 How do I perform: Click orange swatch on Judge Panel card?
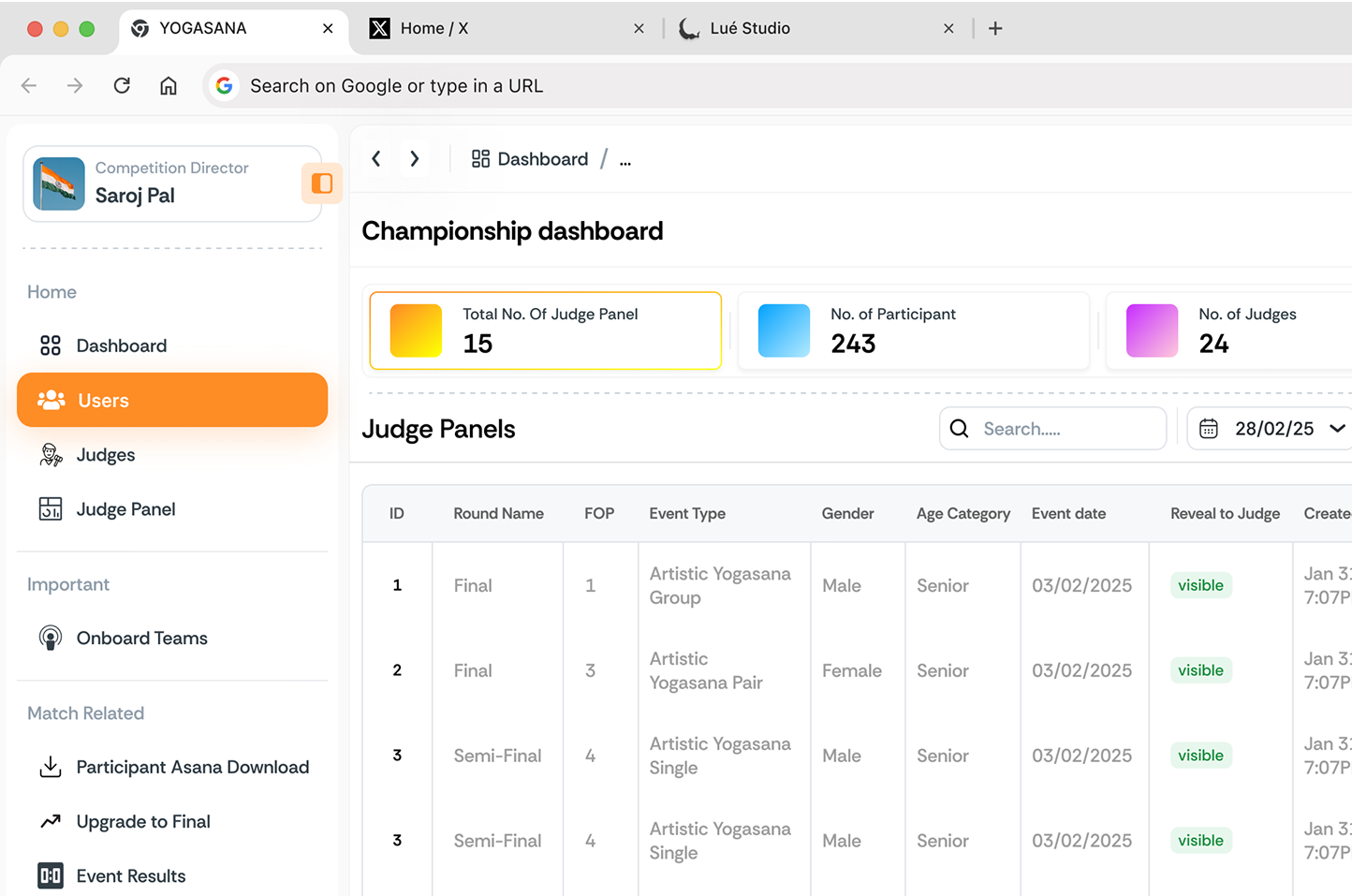coord(416,330)
